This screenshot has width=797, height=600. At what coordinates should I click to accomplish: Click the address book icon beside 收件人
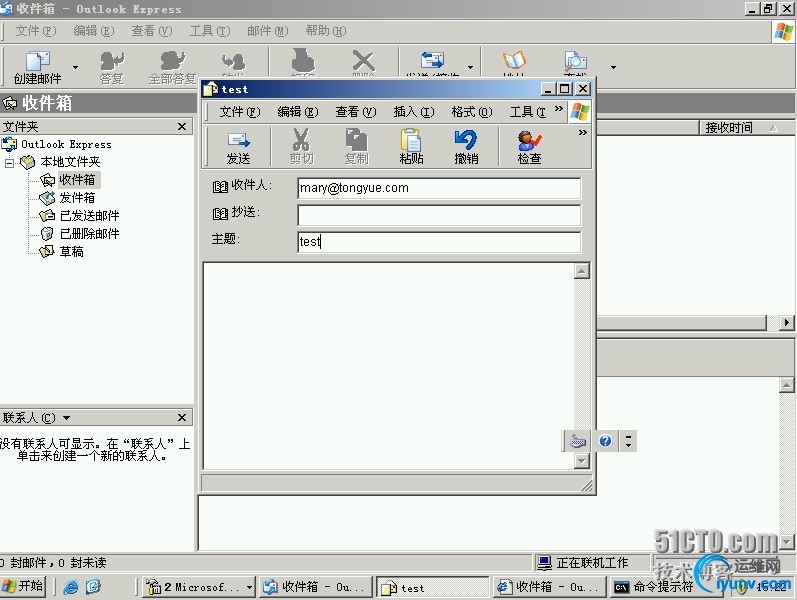(220, 187)
